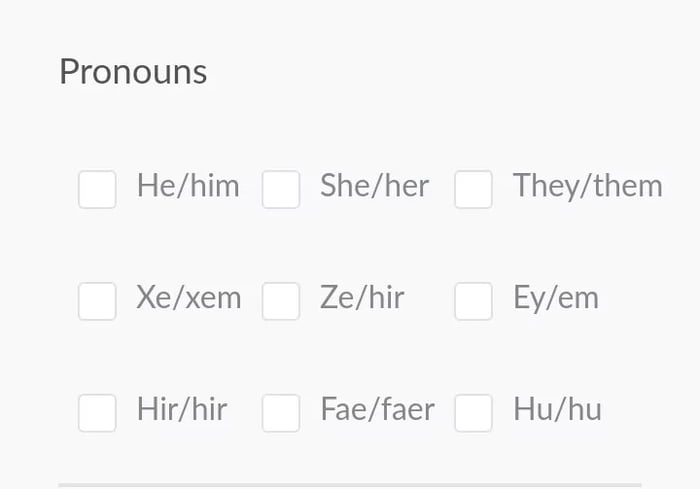Viewport: 700px width, 489px height.
Task: Click the Pronouns section heading
Action: [133, 72]
